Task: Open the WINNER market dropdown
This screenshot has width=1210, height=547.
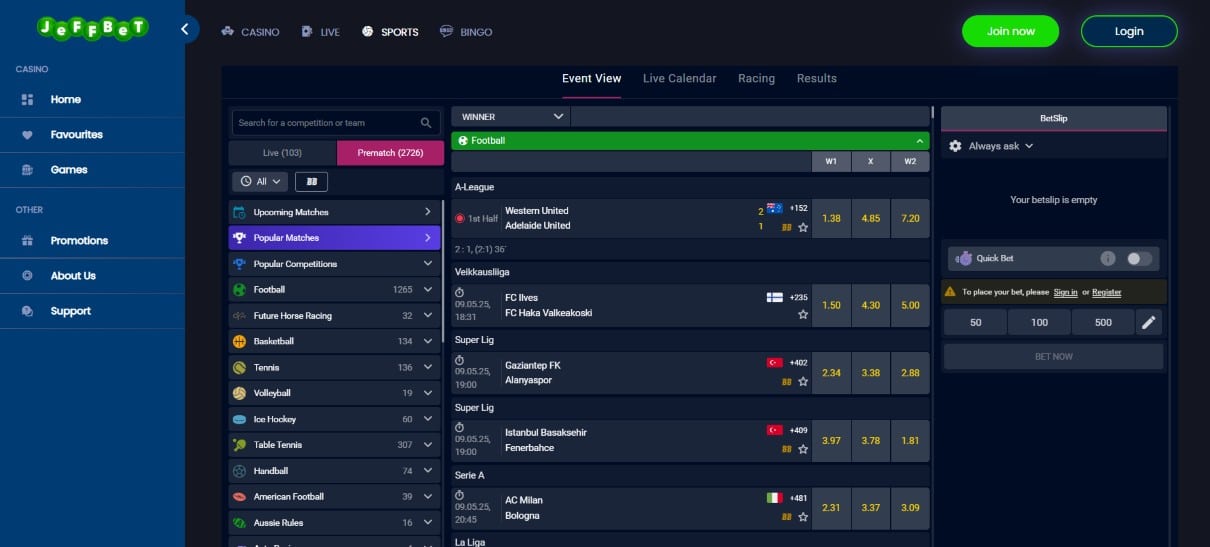Action: click(511, 117)
